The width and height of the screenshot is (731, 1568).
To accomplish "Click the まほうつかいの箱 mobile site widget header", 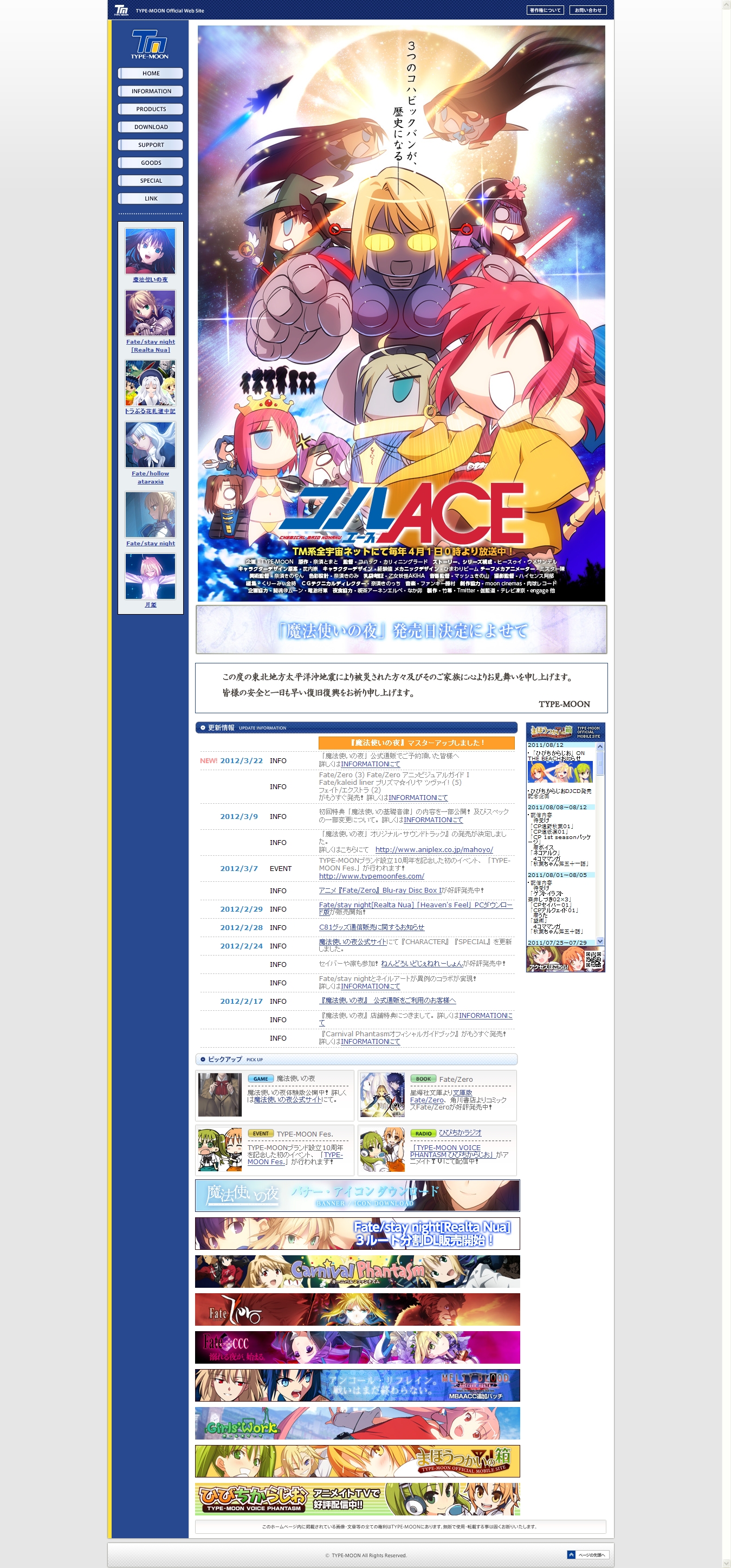I will (565, 732).
